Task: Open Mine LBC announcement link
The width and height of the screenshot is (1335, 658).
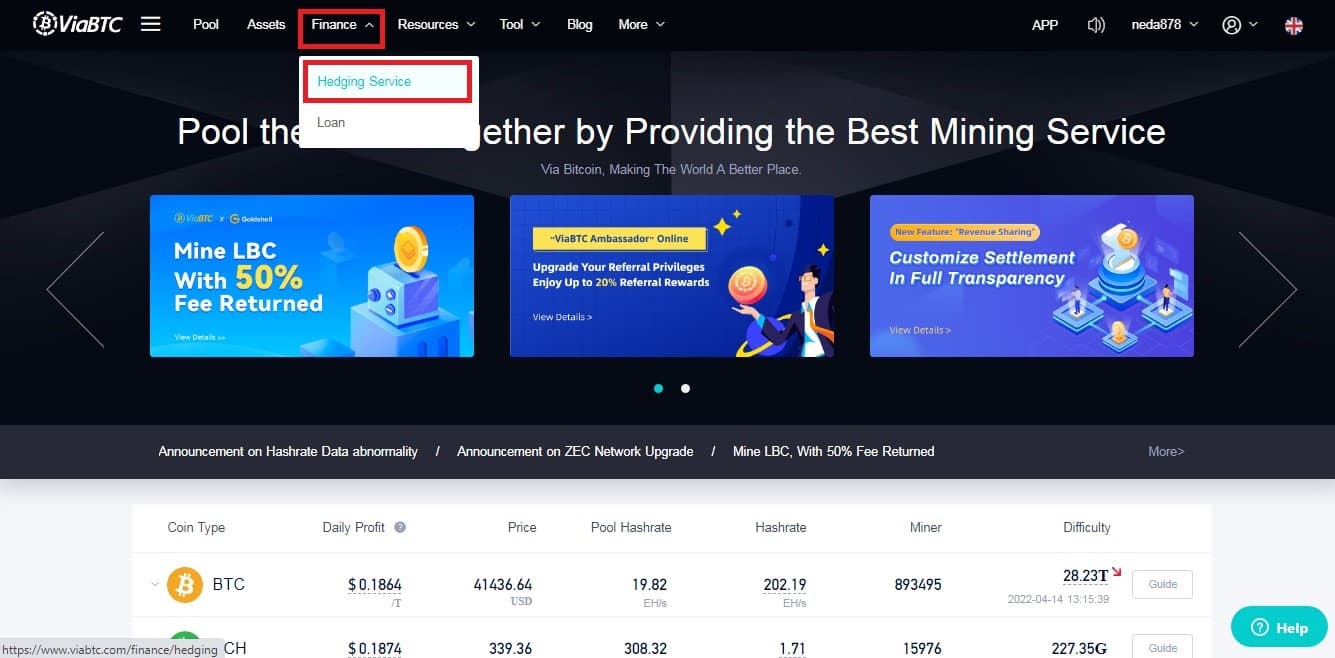Action: (834, 451)
